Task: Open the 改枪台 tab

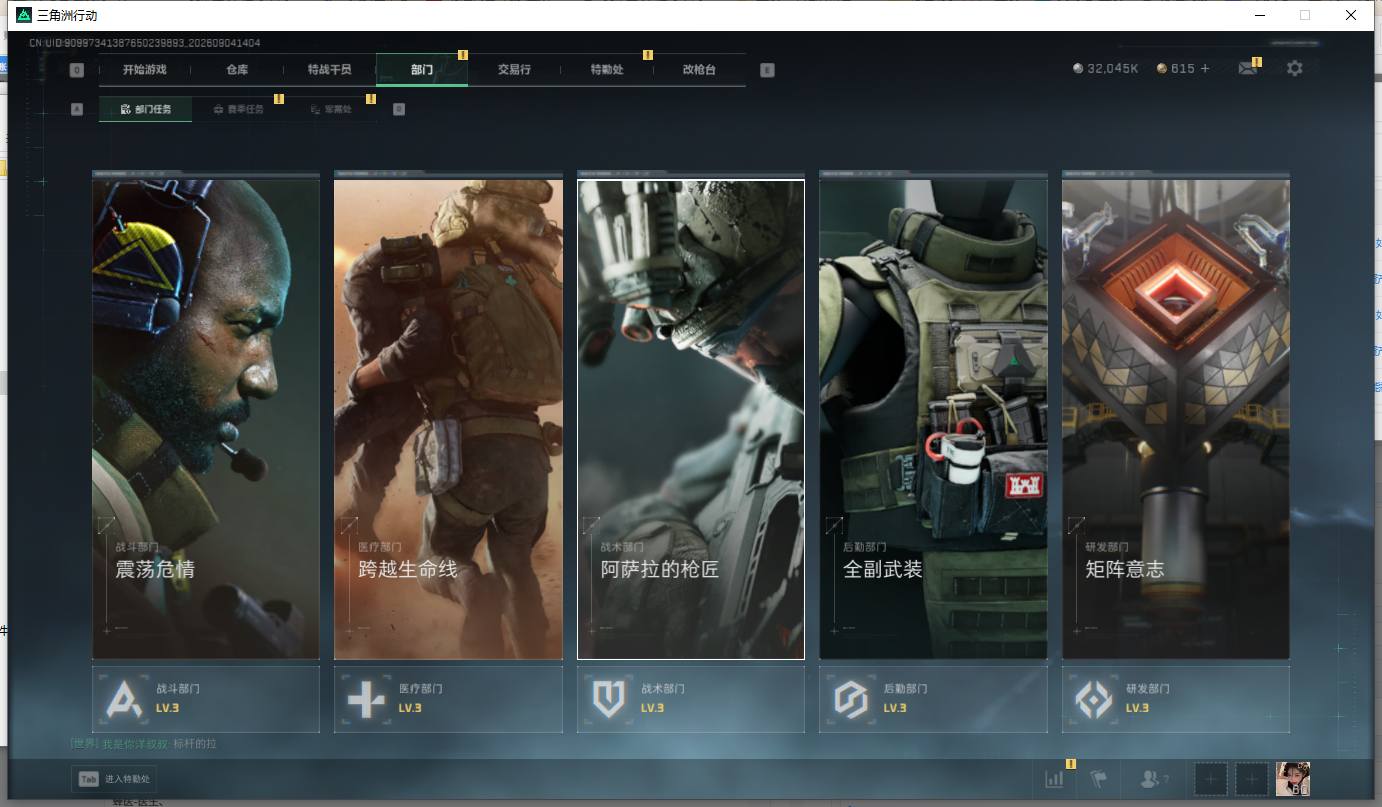Action: click(x=699, y=70)
